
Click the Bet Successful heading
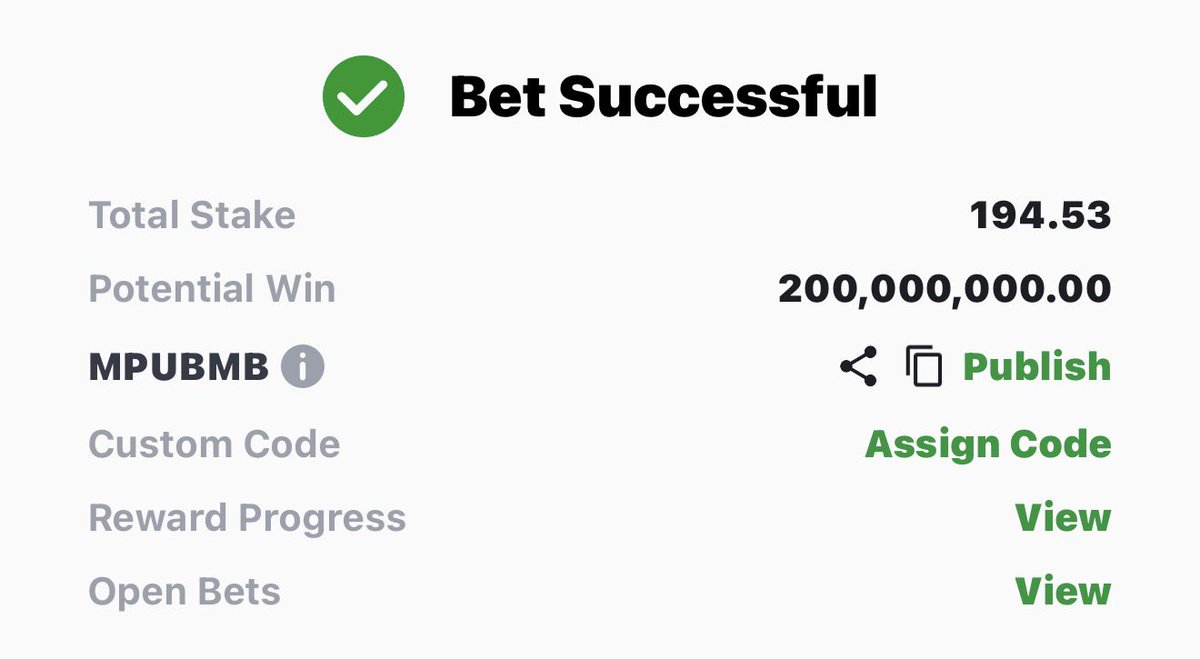[663, 97]
